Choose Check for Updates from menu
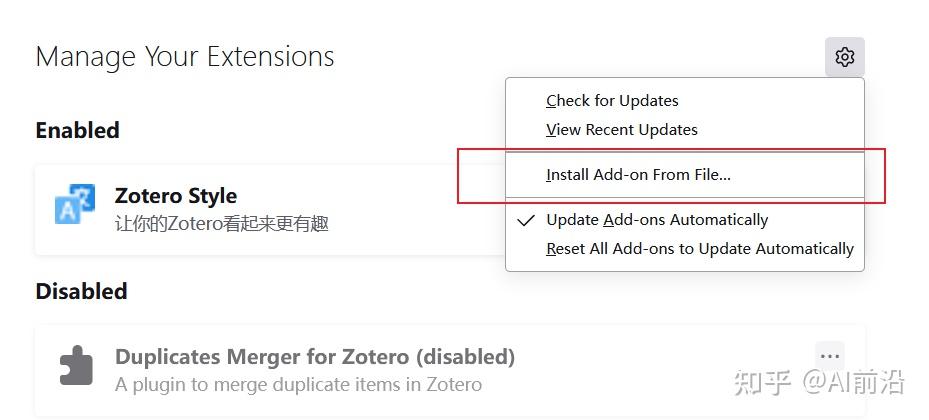The height and width of the screenshot is (420, 929). pos(612,101)
